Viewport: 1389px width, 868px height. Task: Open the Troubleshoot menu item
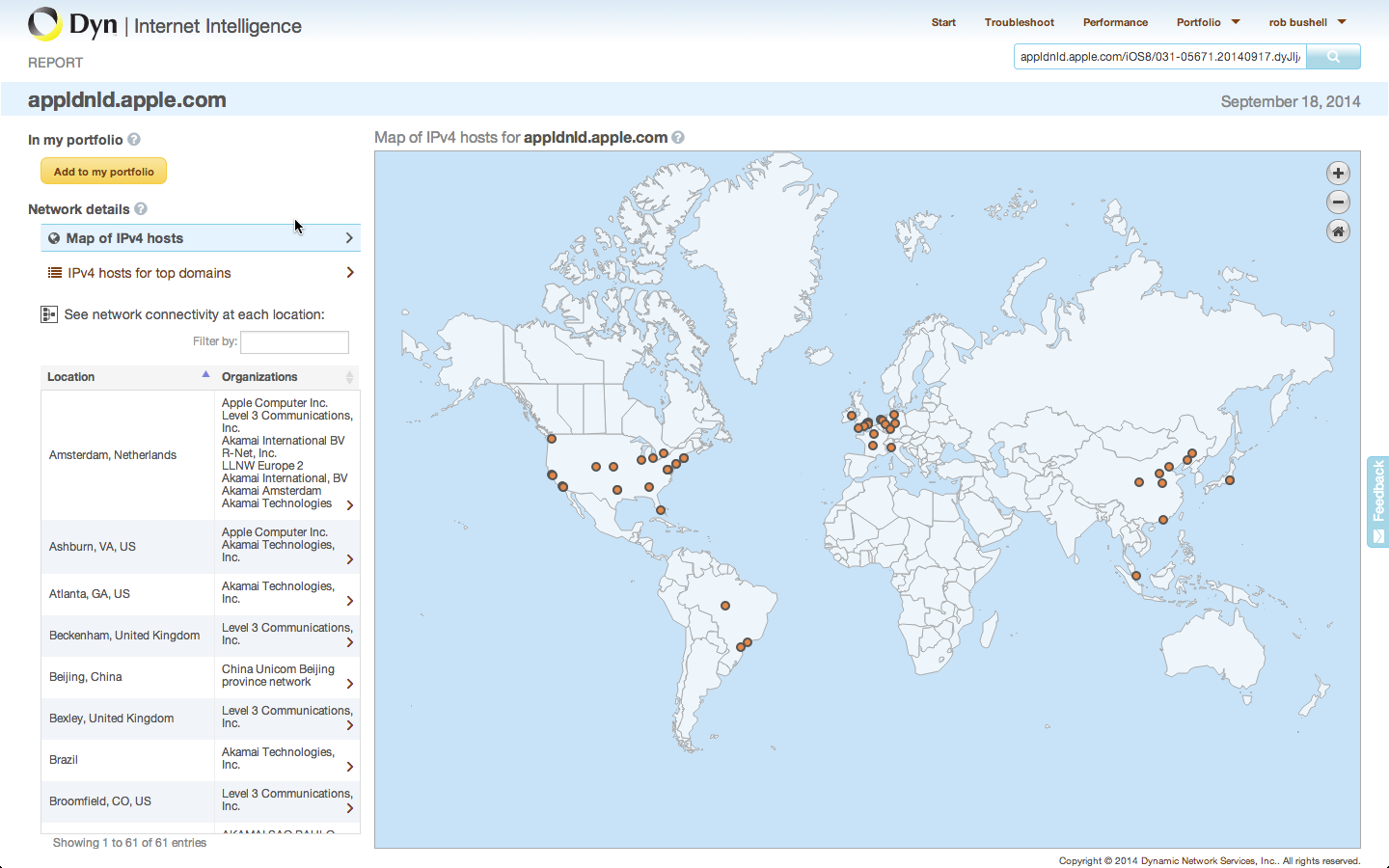1019,22
